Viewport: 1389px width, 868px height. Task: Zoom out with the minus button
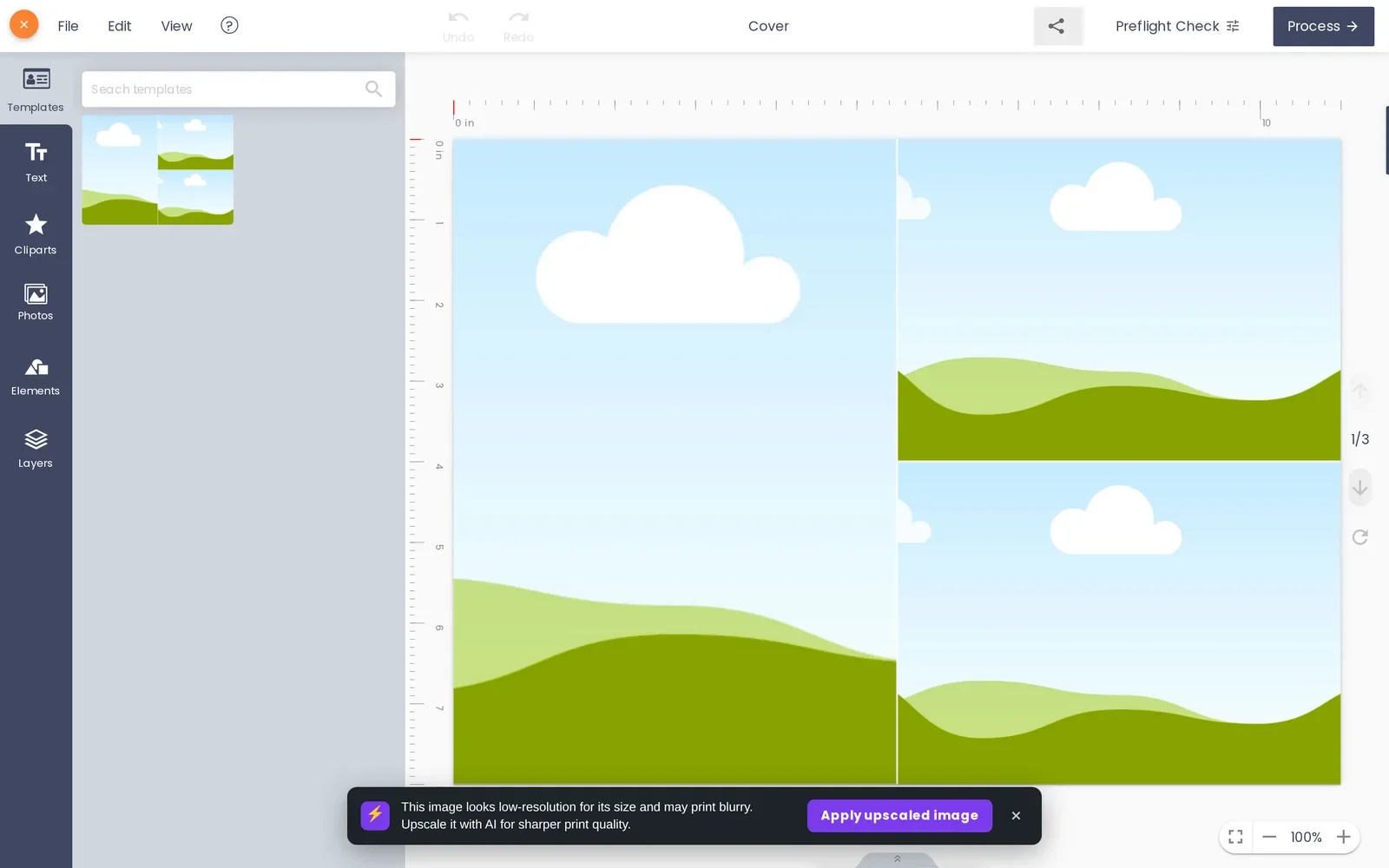point(1269,837)
